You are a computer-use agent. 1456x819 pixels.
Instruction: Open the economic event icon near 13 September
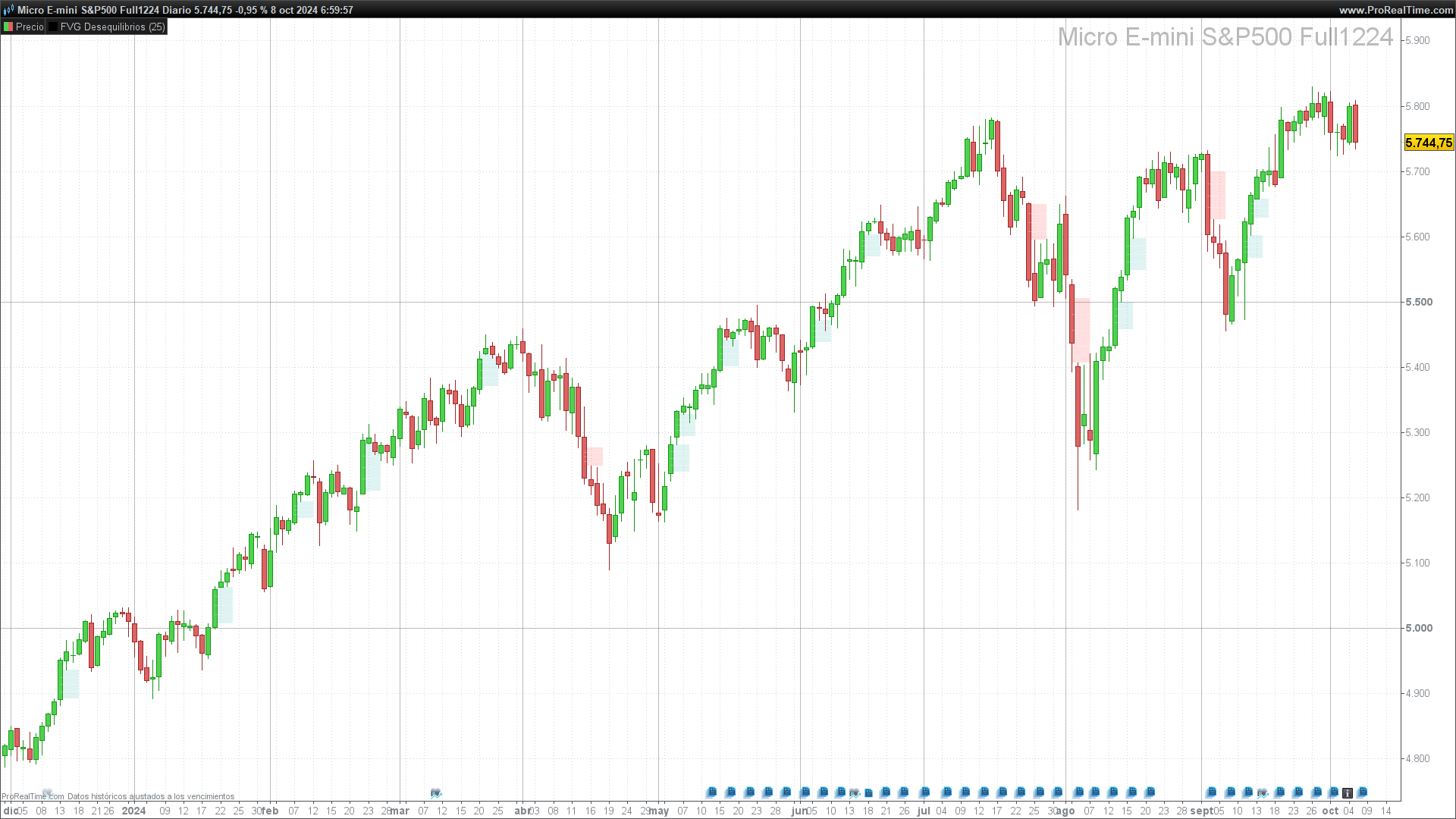[1262, 793]
